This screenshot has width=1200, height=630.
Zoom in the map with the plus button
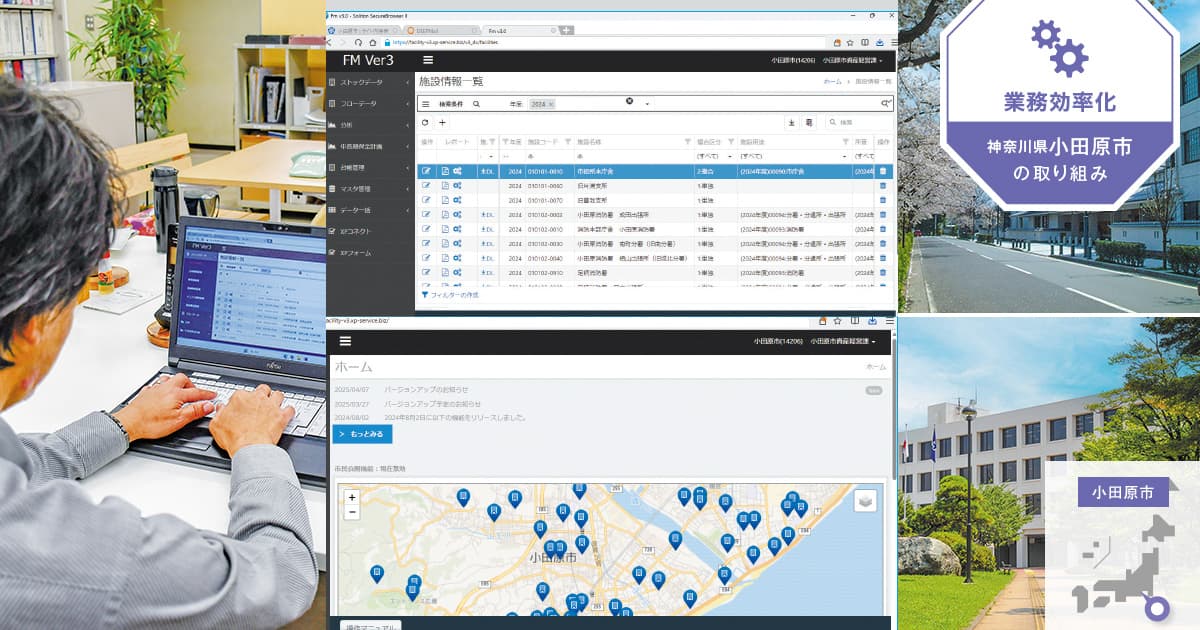(352, 496)
